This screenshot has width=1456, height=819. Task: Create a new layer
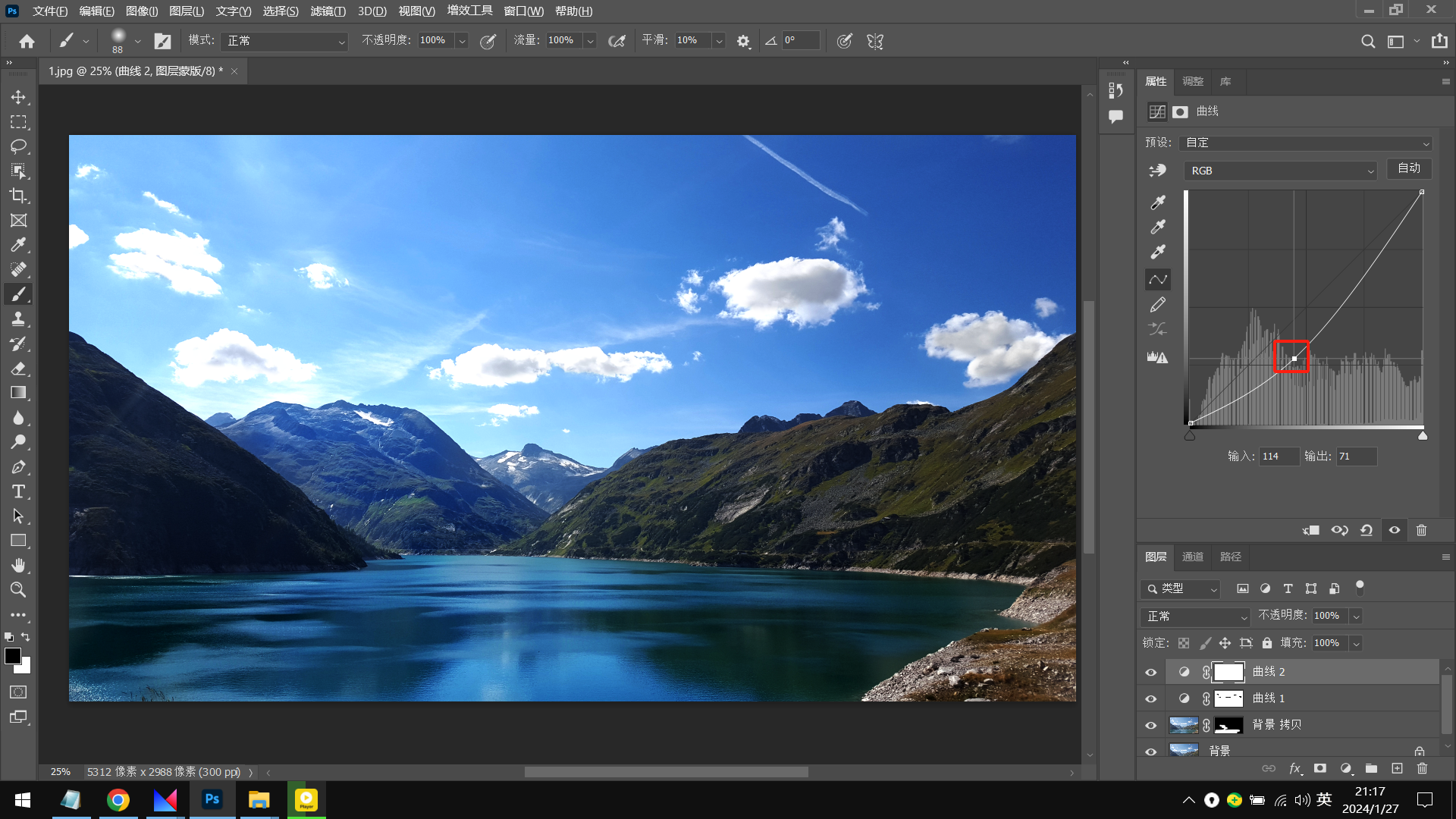(1397, 768)
